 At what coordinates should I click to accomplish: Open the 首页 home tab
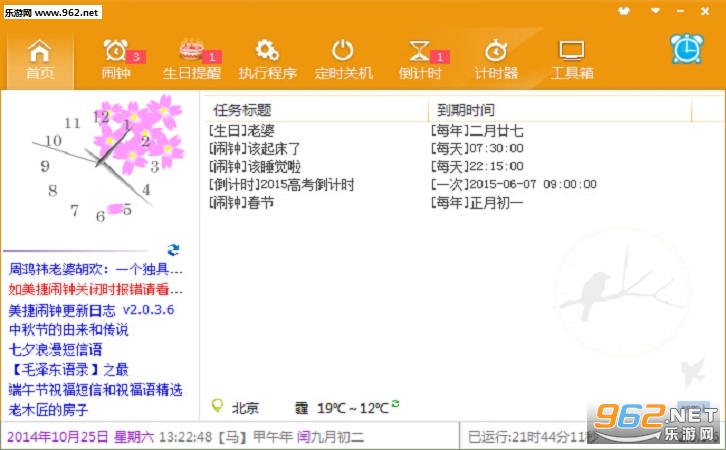[39, 60]
